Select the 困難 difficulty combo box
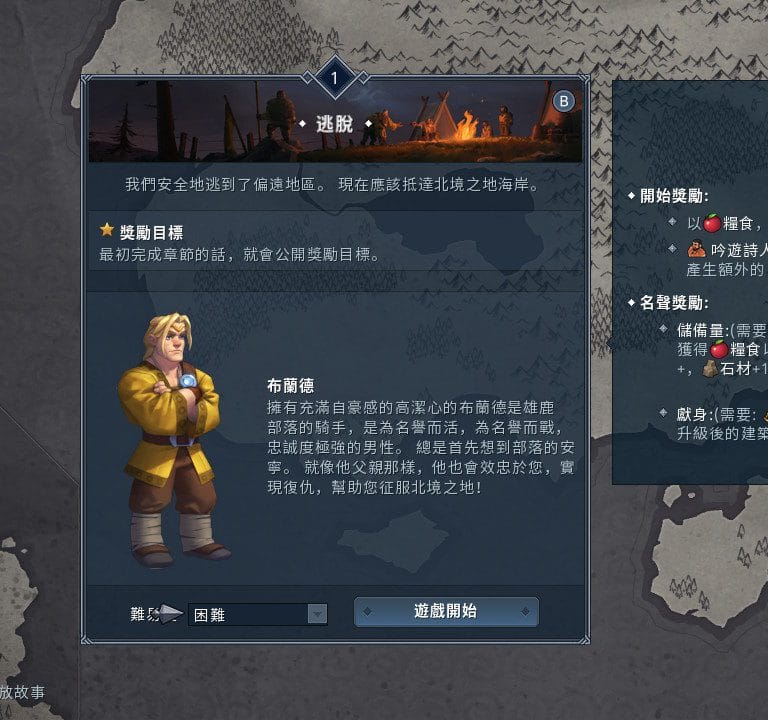Viewport: 768px width, 720px height. coord(258,614)
